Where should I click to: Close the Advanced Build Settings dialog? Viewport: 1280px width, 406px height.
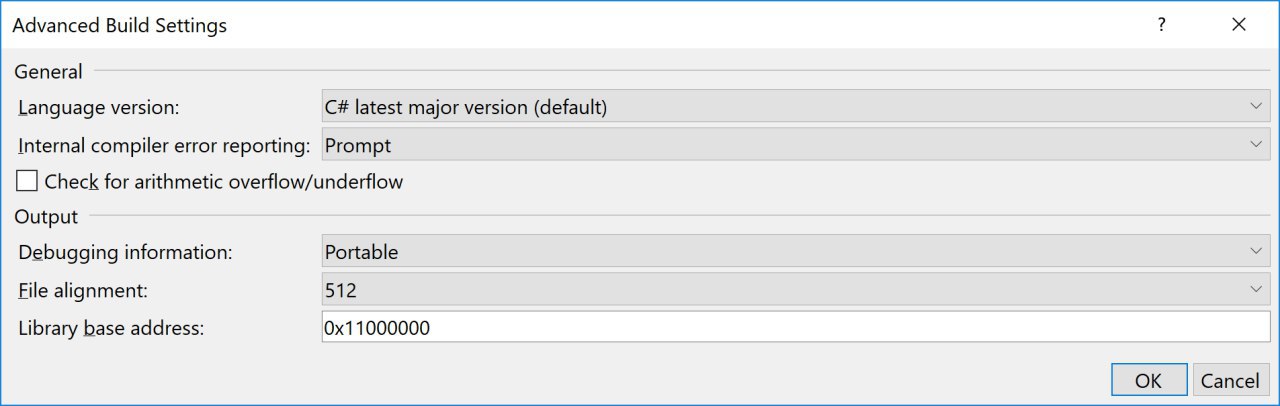1239,25
